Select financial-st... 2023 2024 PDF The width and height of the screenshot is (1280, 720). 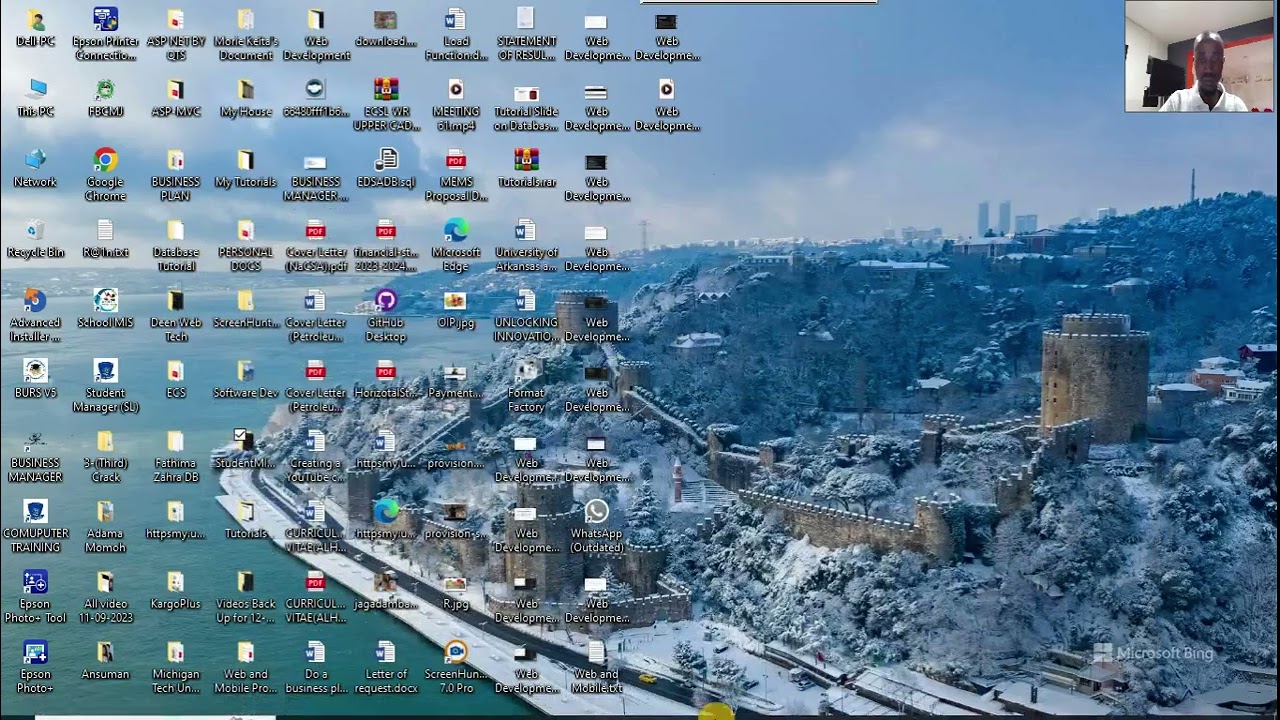coord(386,246)
